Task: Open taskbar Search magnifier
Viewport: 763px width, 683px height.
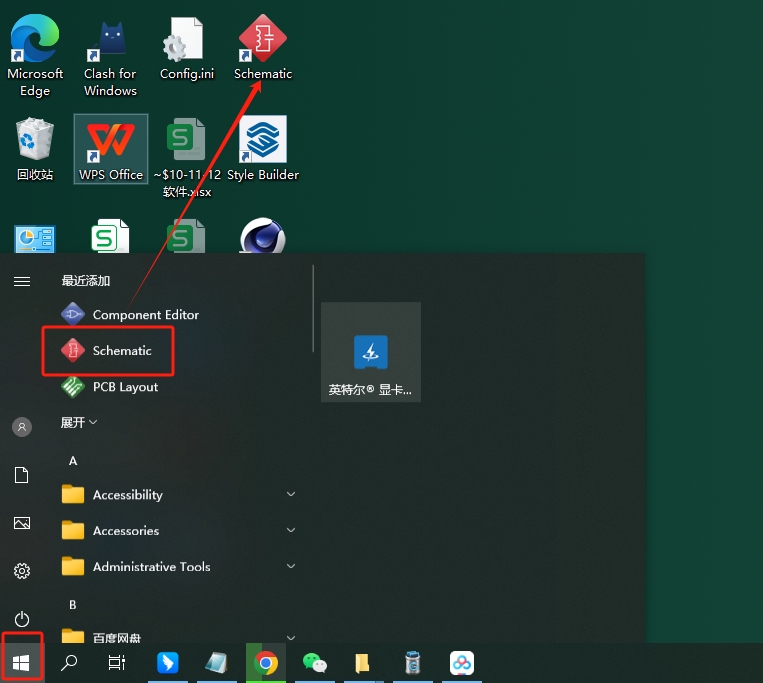Action: pos(69,663)
